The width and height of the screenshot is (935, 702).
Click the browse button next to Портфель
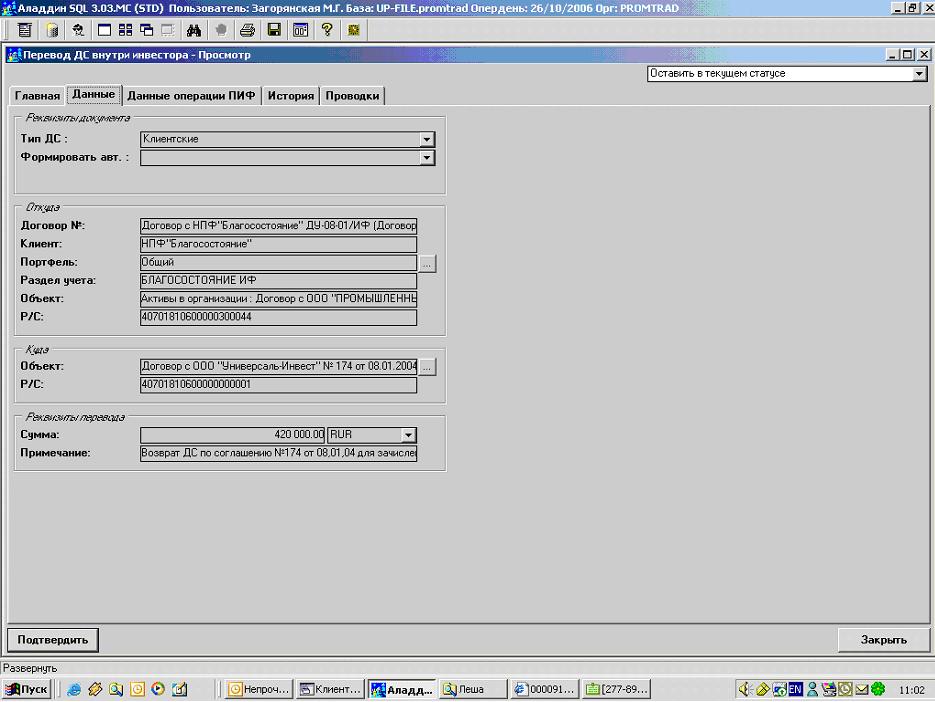click(x=427, y=263)
